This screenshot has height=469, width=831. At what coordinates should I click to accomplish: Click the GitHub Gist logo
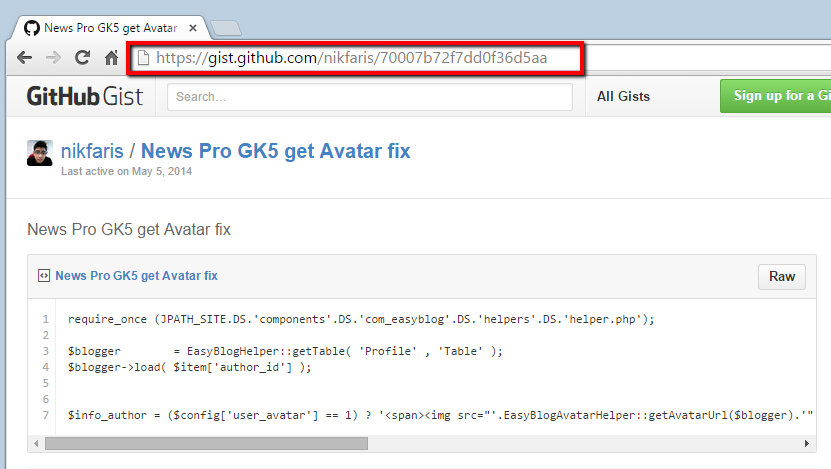click(85, 96)
